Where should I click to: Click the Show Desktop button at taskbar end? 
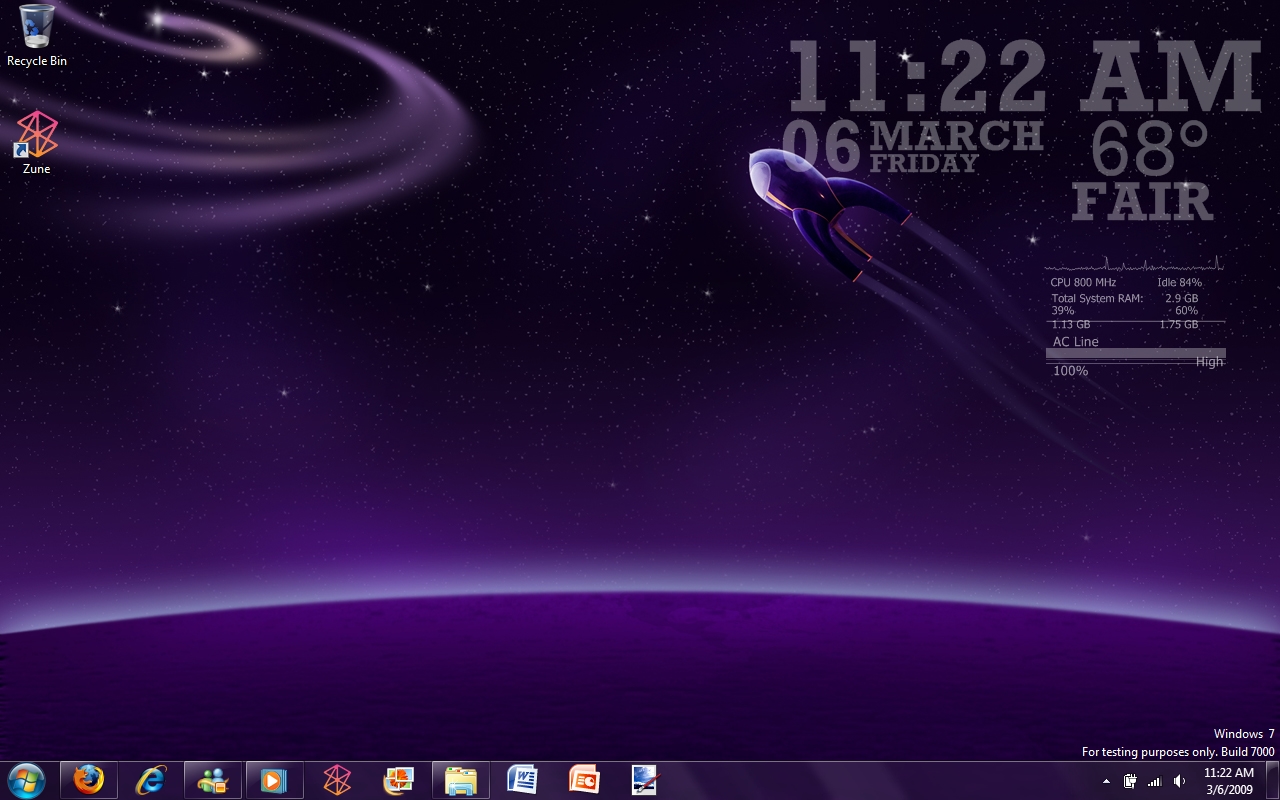pos(1272,780)
